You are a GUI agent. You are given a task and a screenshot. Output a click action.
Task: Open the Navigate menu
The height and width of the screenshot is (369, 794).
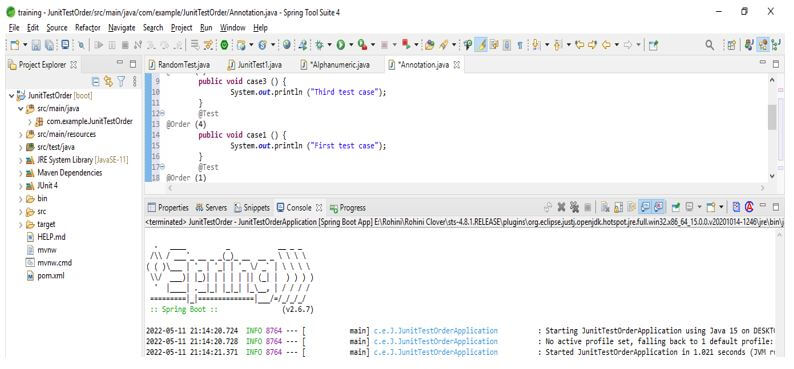pos(122,28)
